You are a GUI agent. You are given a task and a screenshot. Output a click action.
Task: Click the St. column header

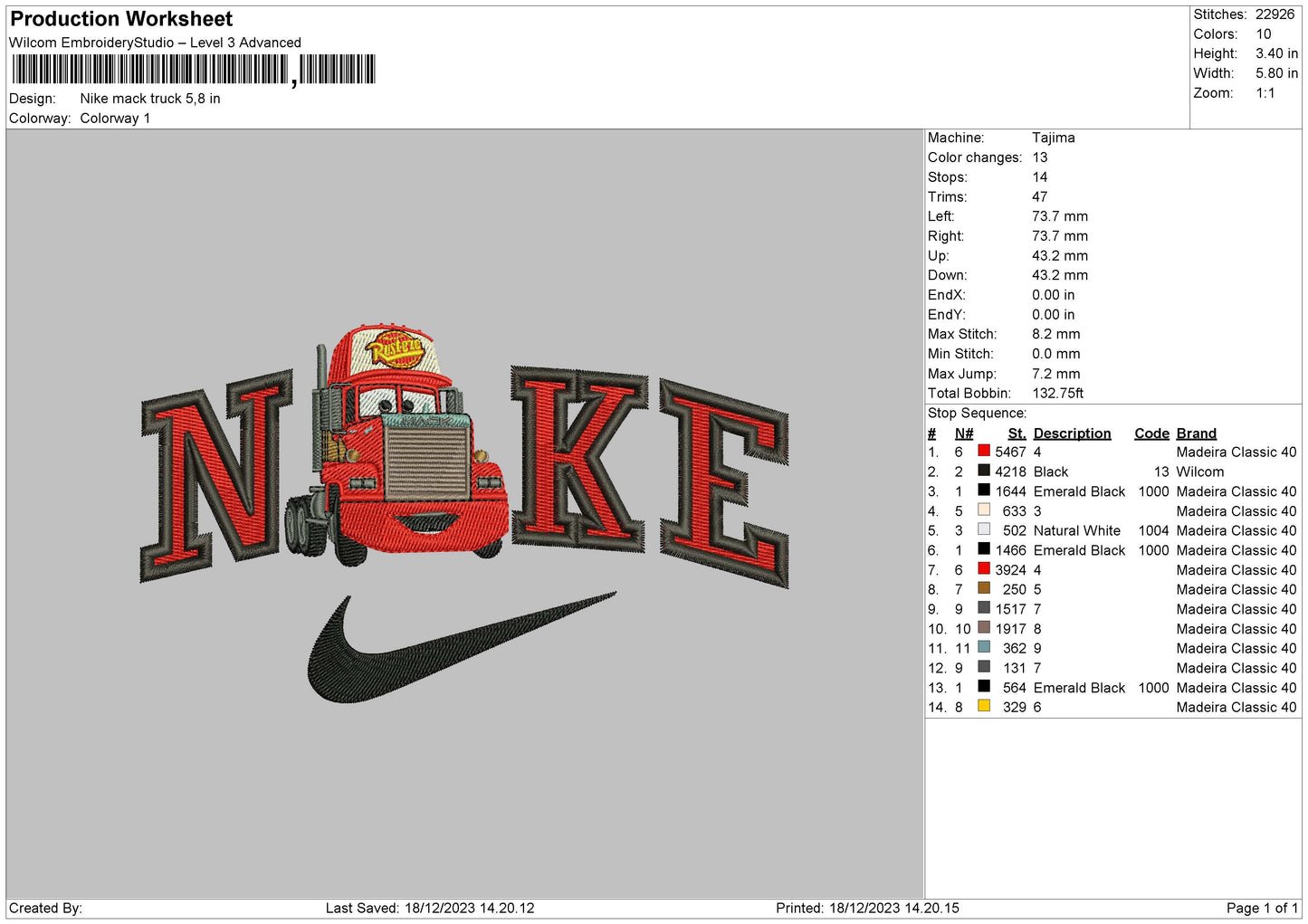[1017, 433]
